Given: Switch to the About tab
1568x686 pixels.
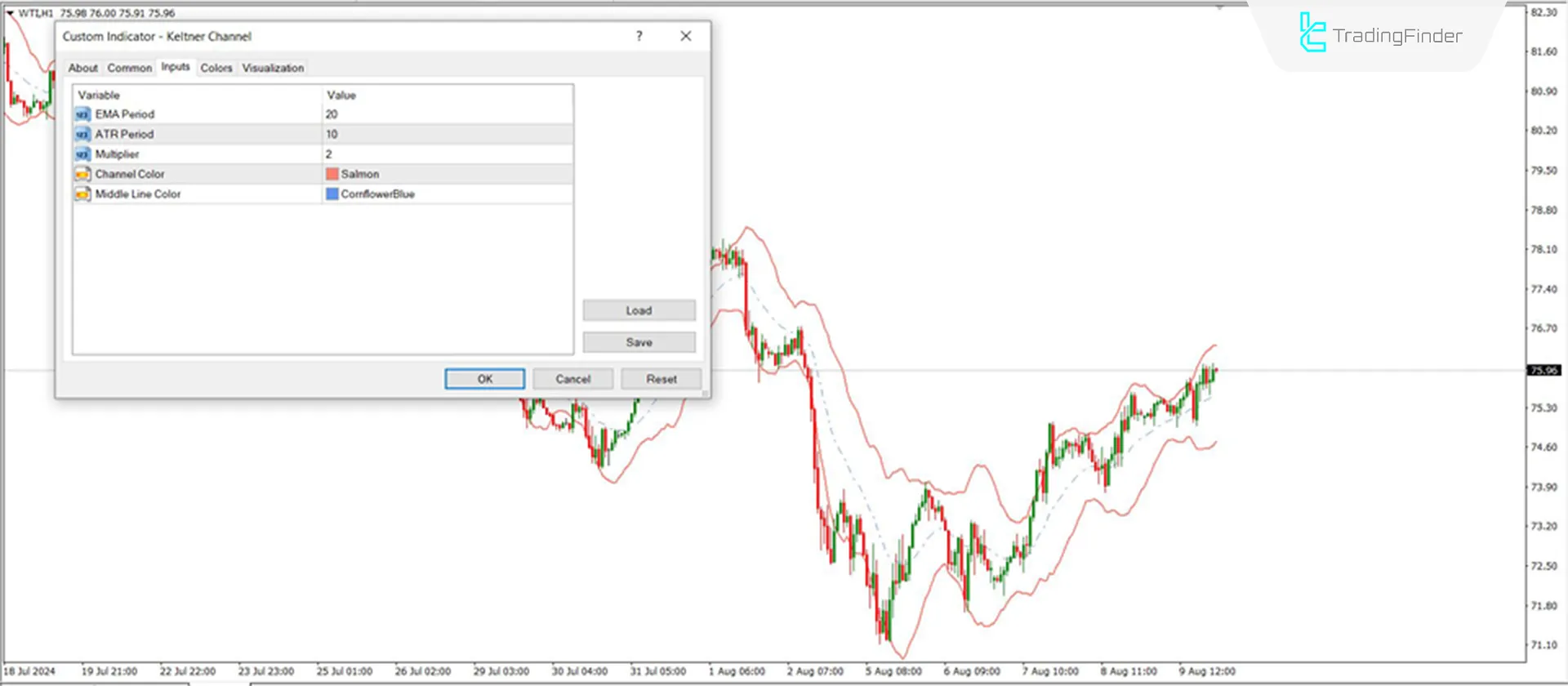Looking at the screenshot, I should point(82,68).
